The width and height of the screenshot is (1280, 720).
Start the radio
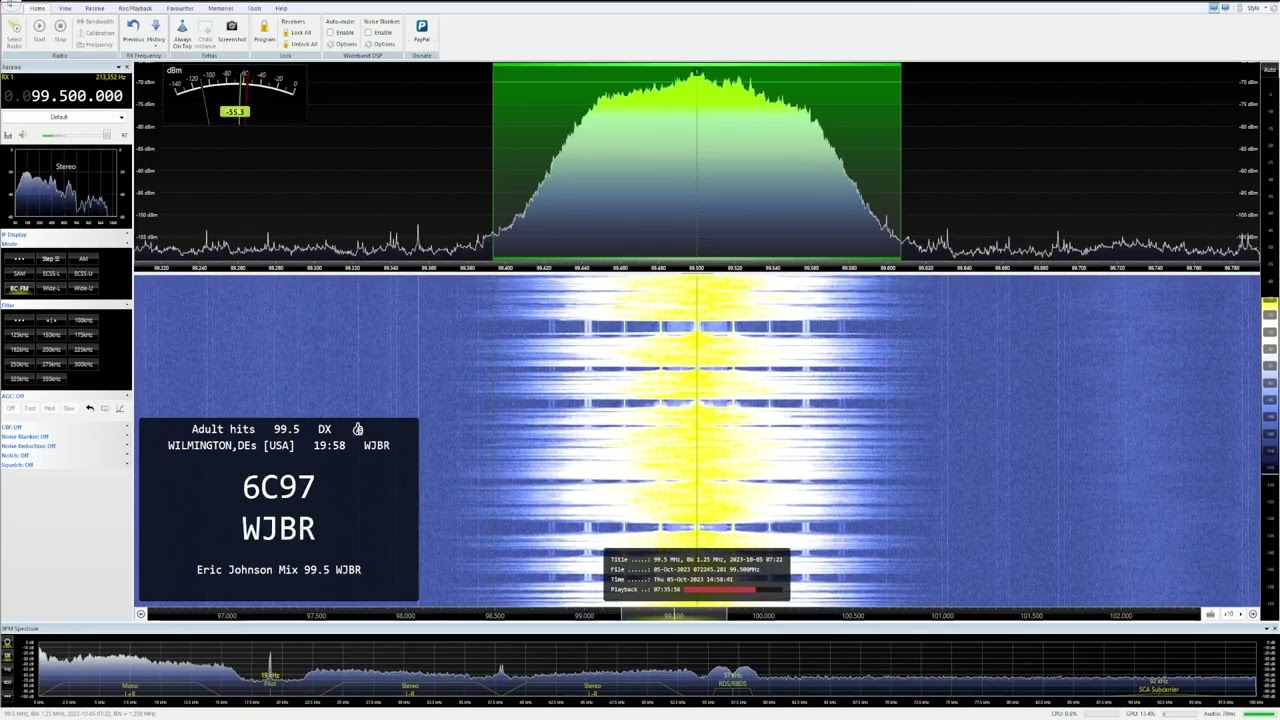tap(39, 31)
